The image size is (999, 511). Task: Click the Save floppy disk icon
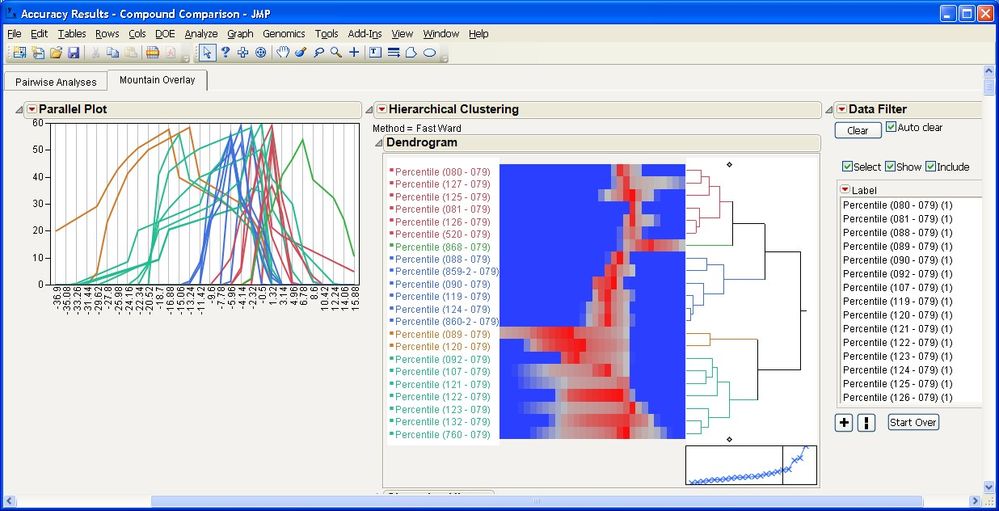(74, 53)
